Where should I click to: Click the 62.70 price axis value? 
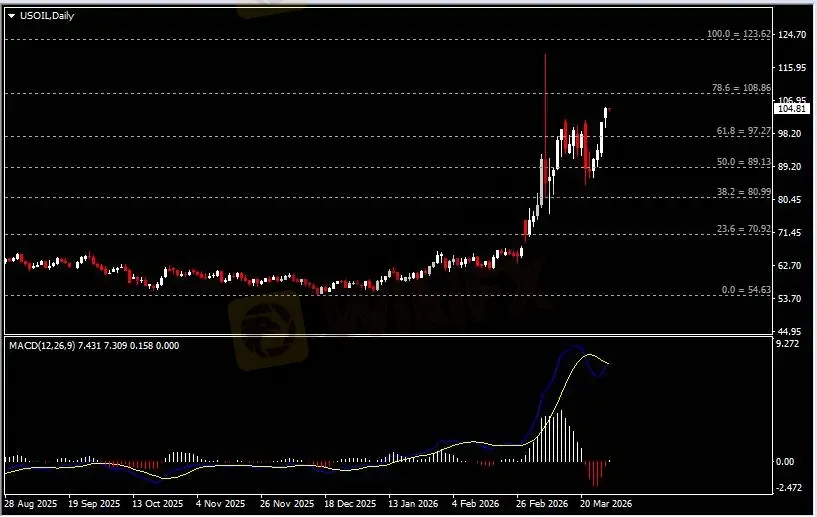pyautogui.click(x=789, y=265)
